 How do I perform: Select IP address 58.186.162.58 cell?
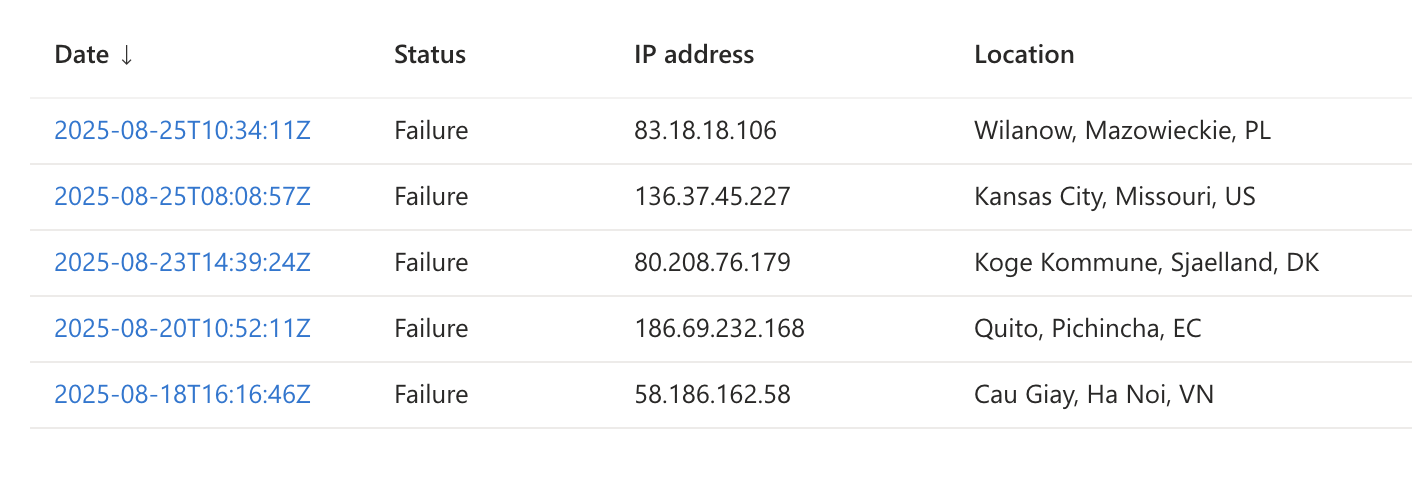click(x=712, y=395)
